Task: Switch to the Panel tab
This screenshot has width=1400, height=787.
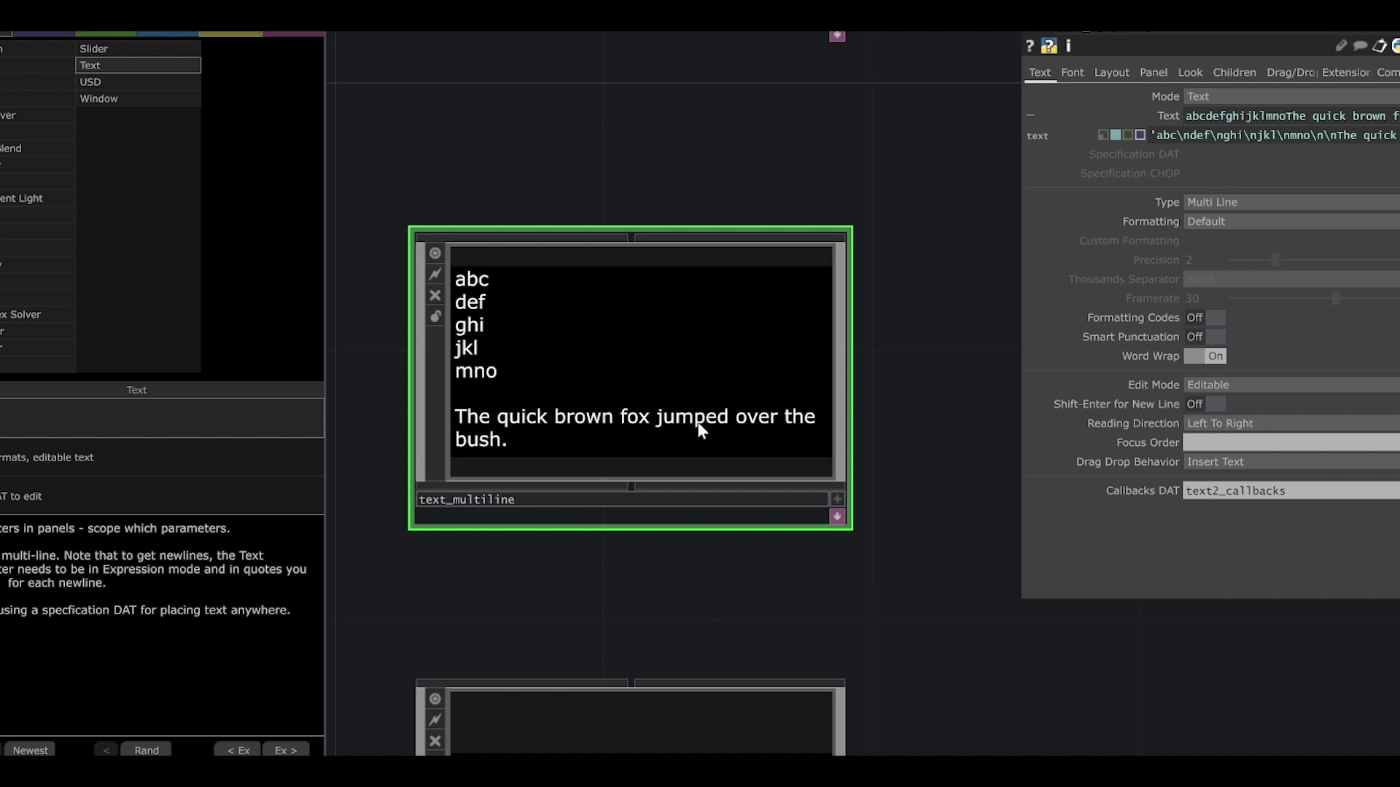Action: point(1153,73)
